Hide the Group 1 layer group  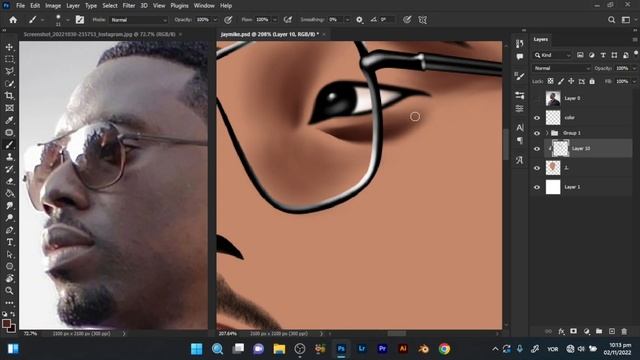[537, 133]
